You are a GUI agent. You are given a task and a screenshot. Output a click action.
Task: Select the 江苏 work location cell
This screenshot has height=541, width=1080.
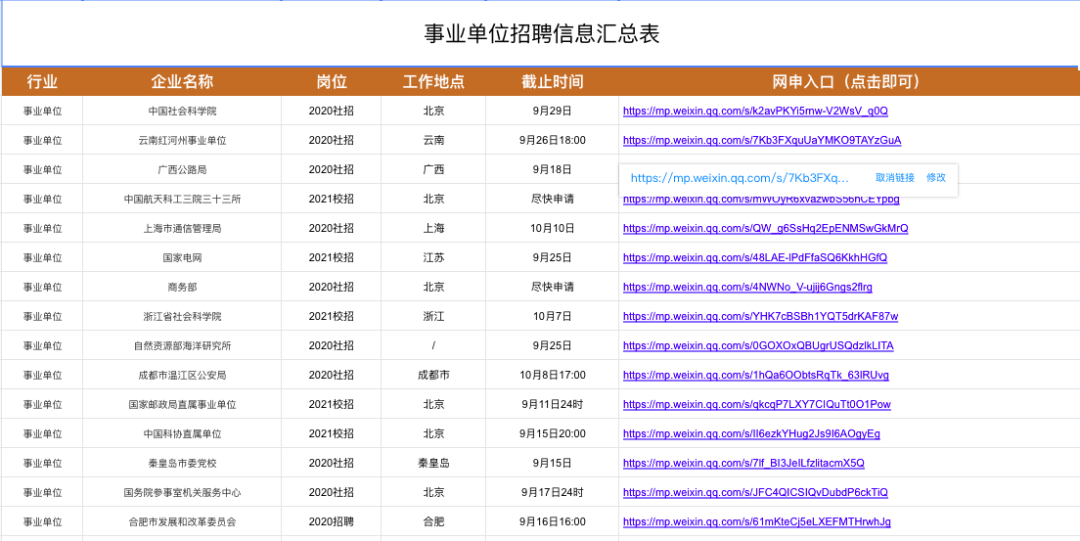pos(433,258)
